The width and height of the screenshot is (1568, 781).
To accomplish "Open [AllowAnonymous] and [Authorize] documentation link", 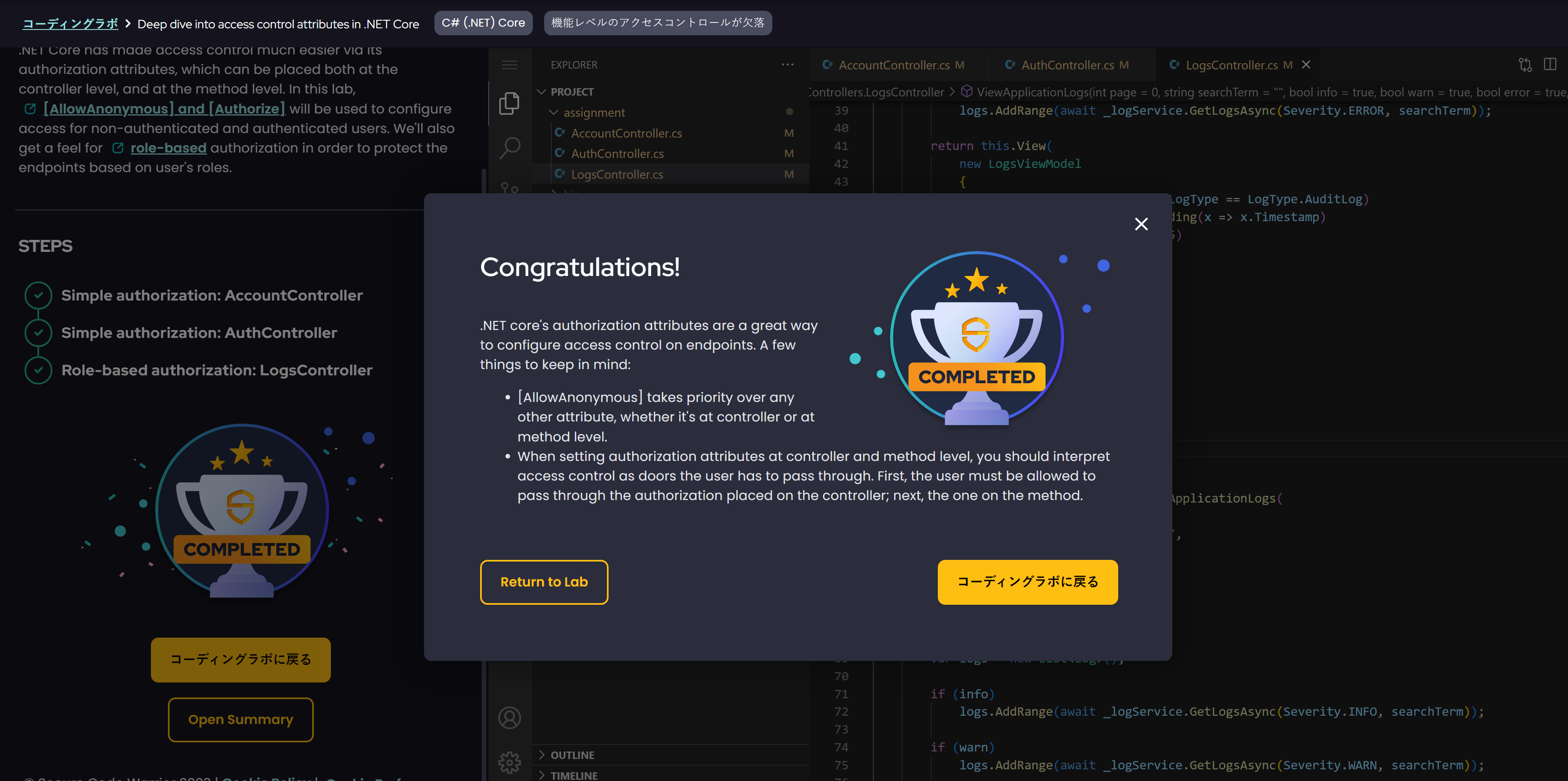I will tap(164, 109).
